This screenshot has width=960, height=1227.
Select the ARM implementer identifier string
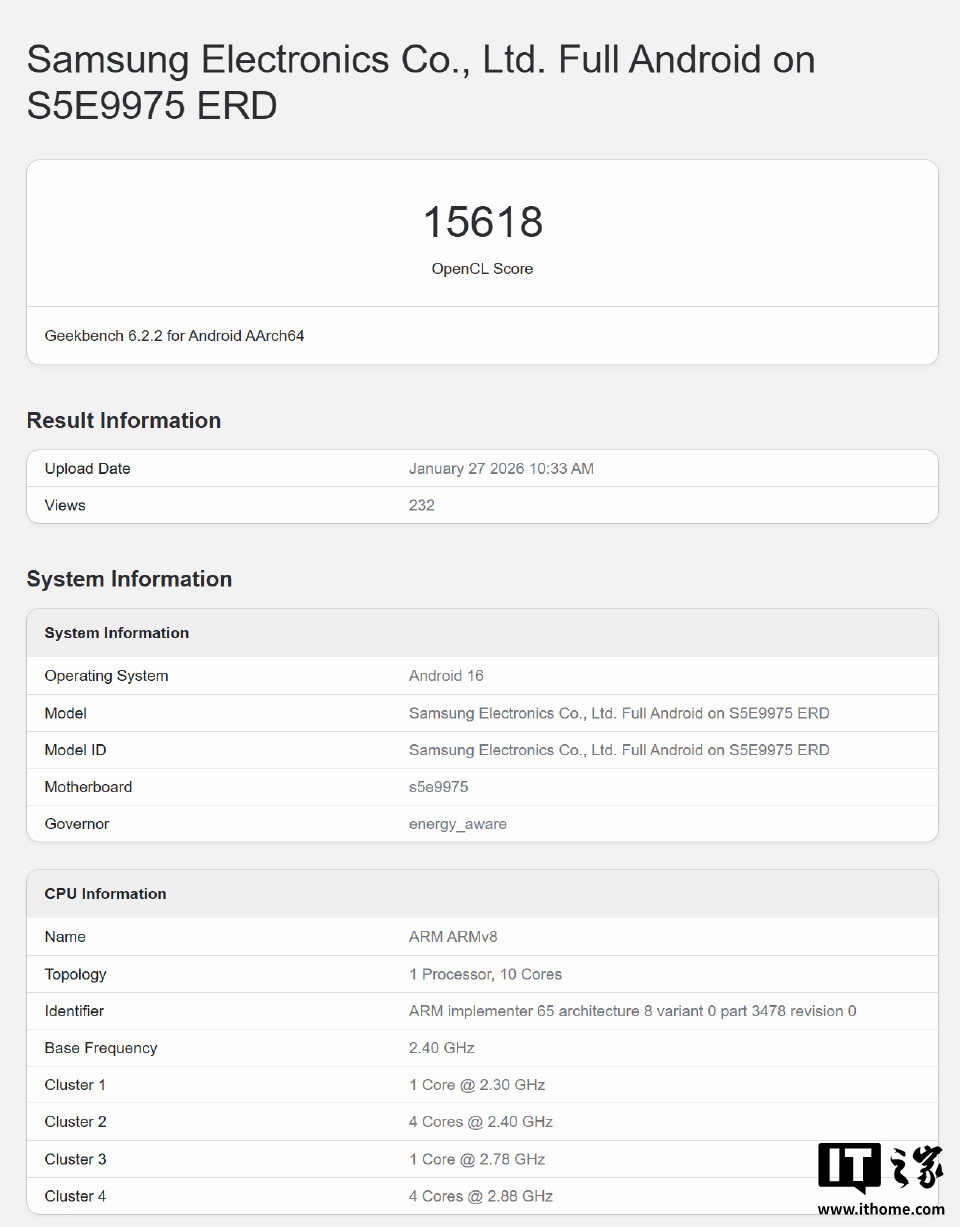632,1011
